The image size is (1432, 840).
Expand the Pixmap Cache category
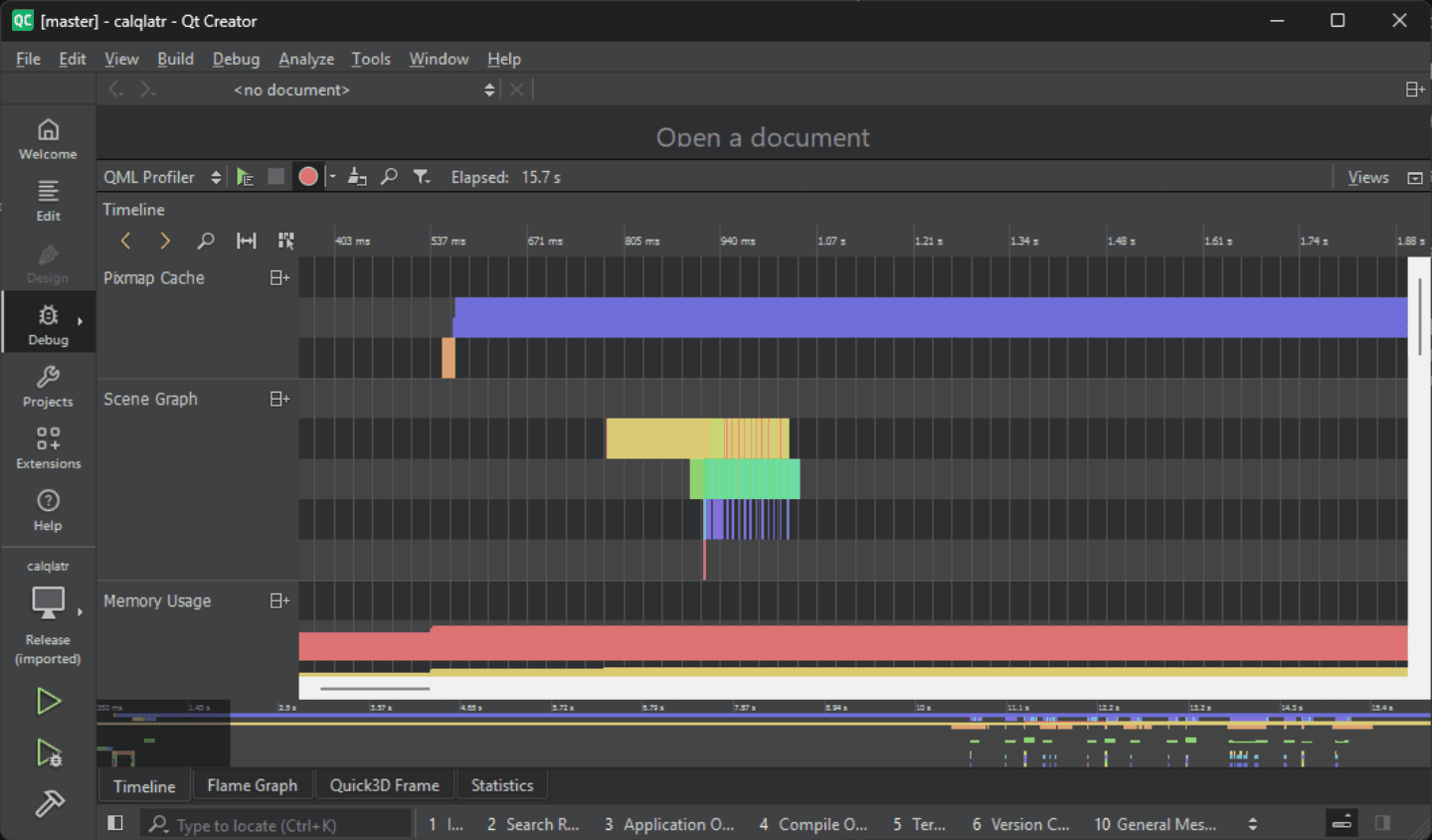tap(279, 278)
